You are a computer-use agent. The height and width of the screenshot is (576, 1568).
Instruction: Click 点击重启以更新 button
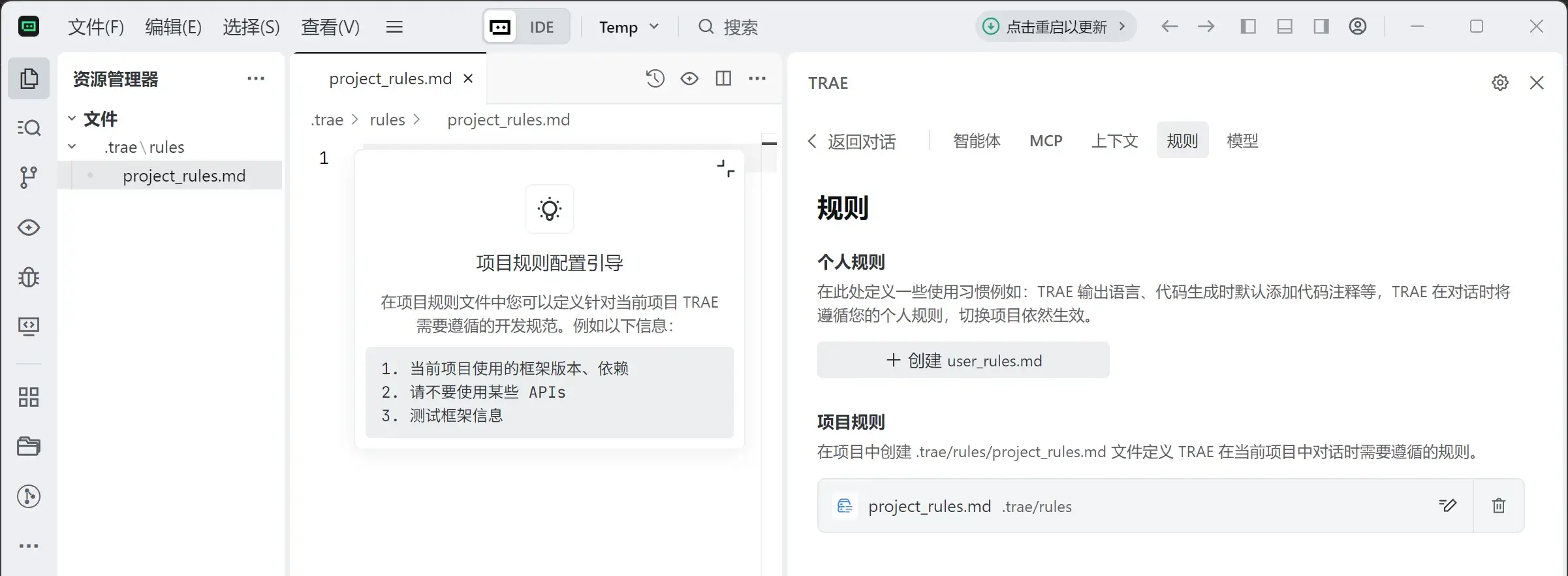click(1056, 27)
